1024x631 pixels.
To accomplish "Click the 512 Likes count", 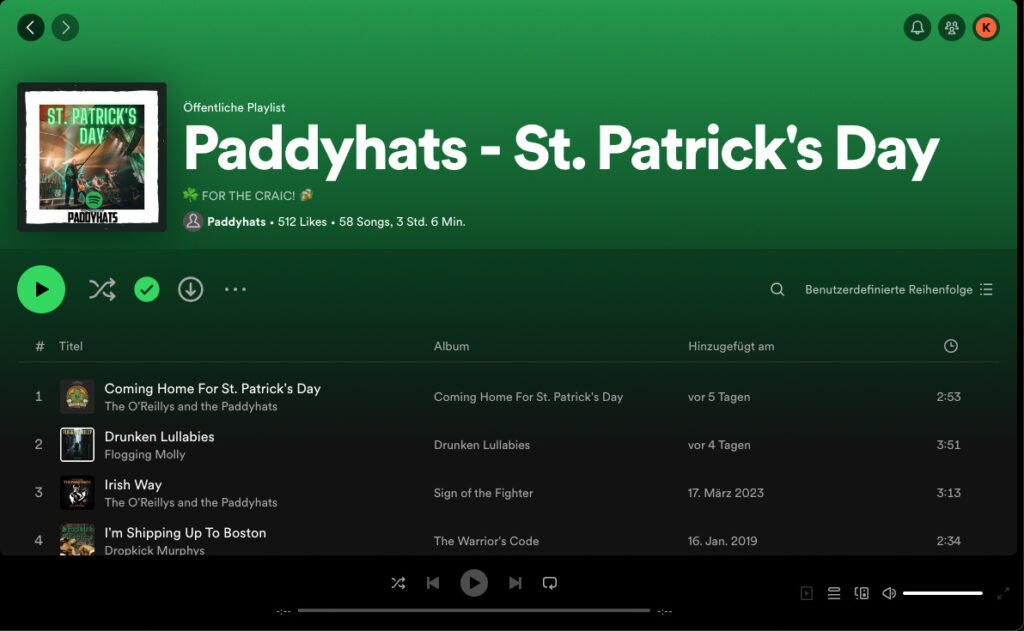I will click(302, 221).
